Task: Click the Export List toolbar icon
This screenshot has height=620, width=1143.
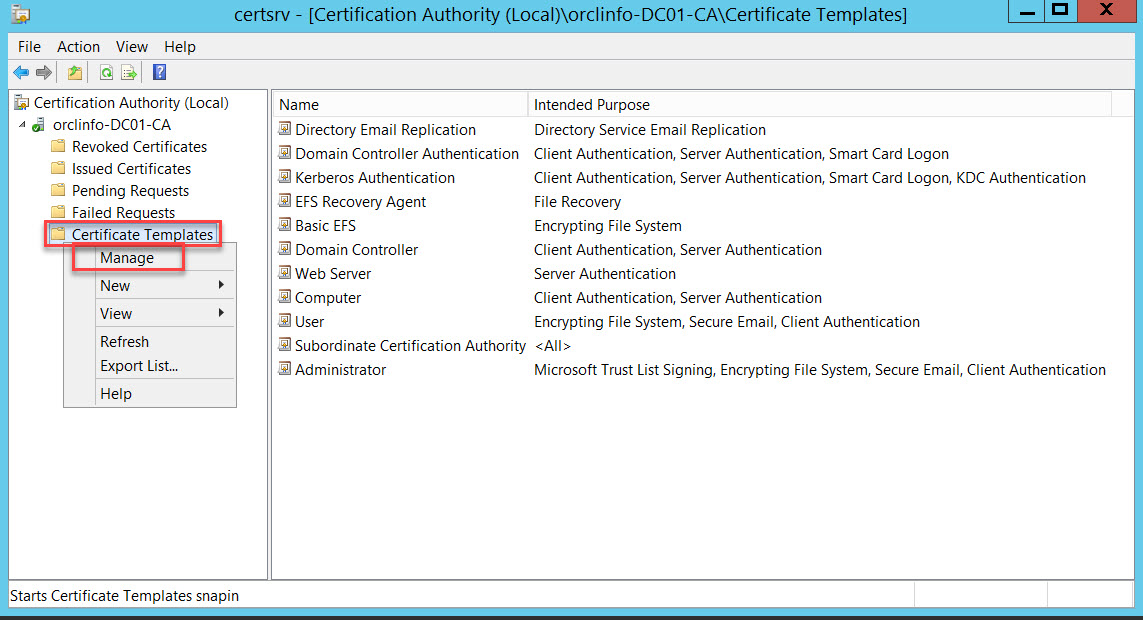Action: [x=129, y=72]
